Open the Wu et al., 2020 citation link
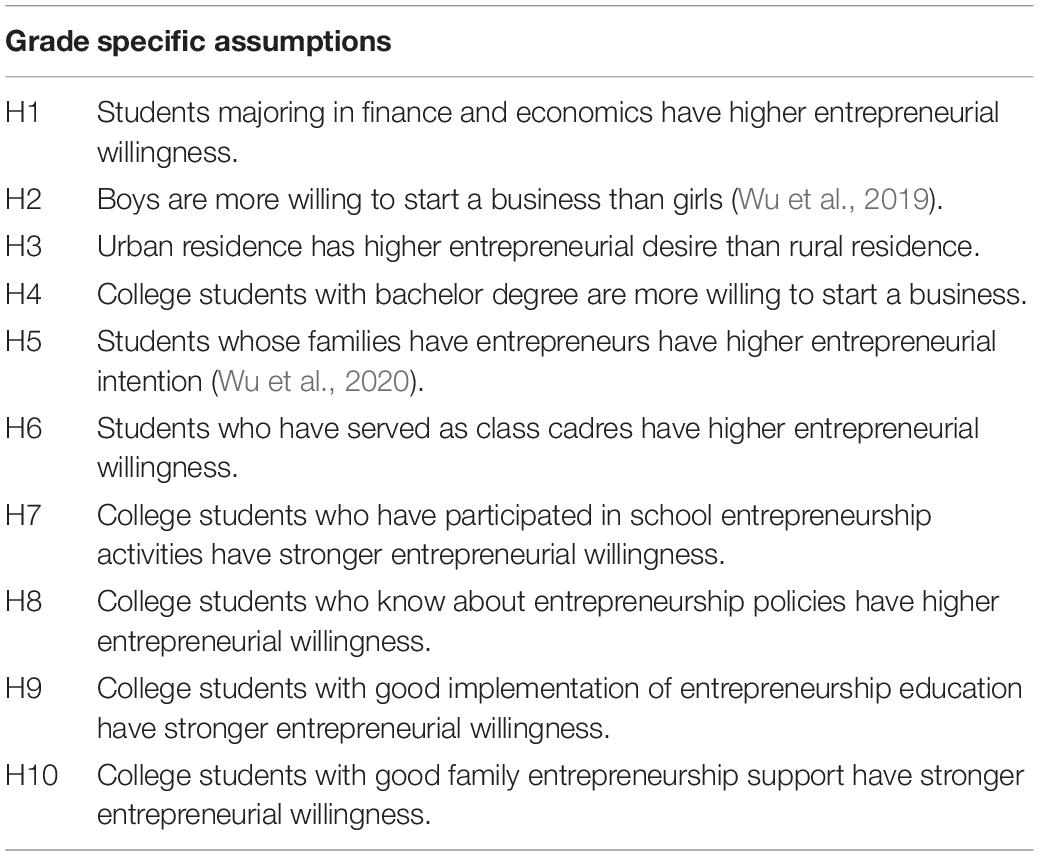Image resolution: width=1039 pixels, height=856 pixels. (313, 382)
